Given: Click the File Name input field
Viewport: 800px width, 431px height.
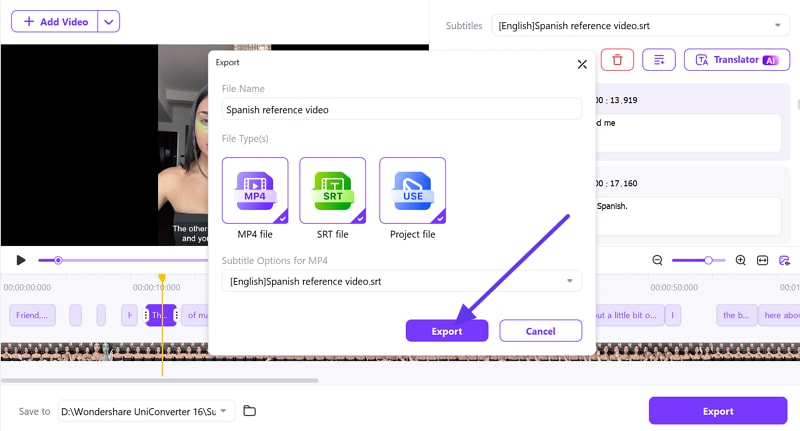Looking at the screenshot, I should click(x=402, y=110).
